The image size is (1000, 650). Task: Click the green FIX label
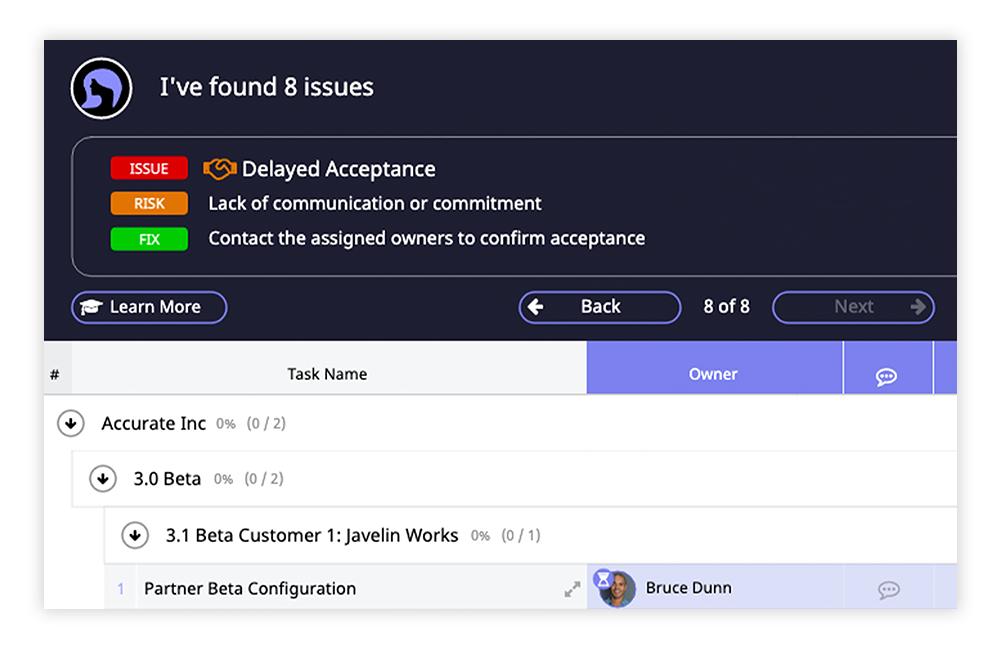tap(149, 239)
